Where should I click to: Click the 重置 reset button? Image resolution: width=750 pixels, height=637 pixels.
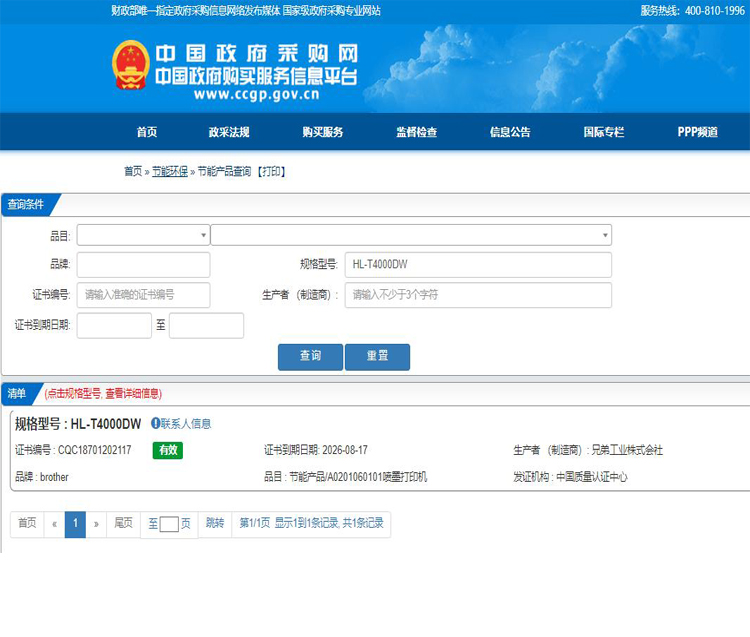tap(377, 357)
